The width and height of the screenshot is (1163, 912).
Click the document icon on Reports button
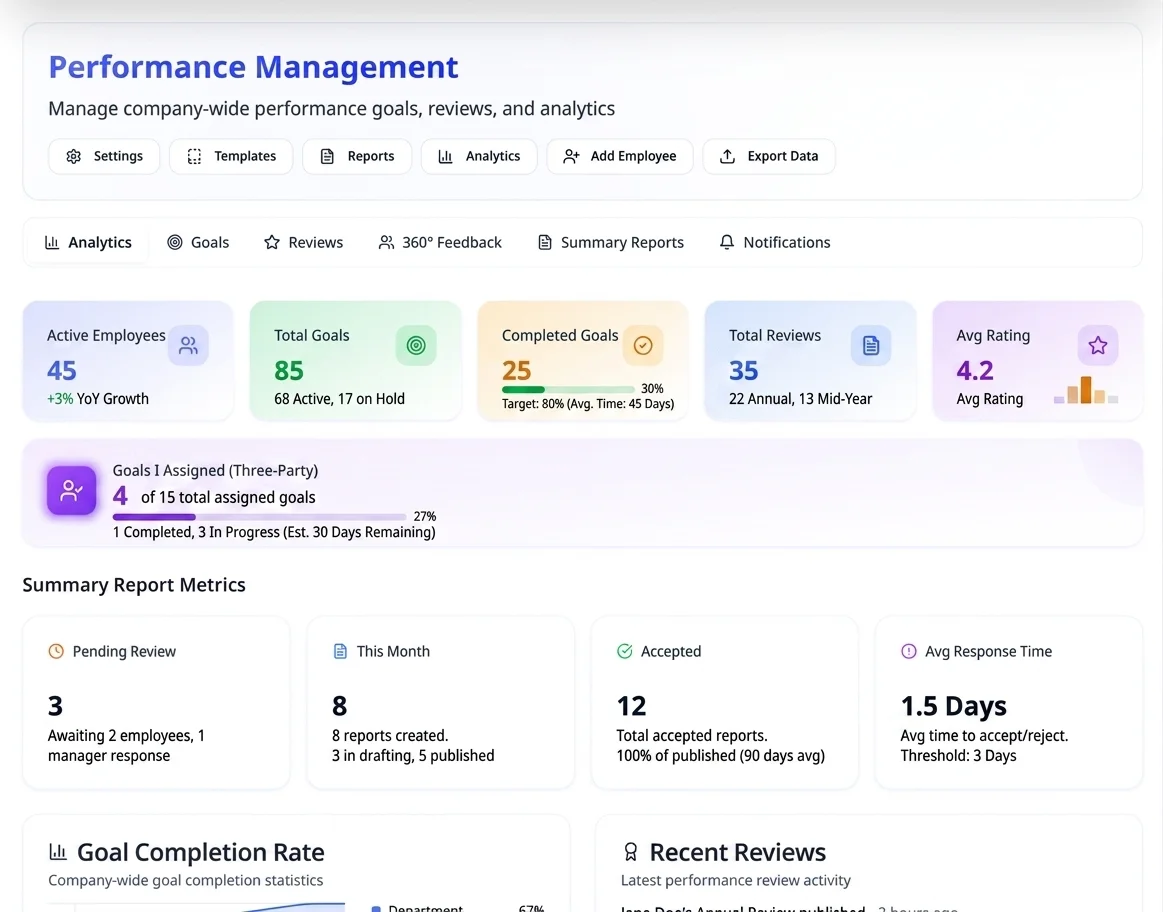coord(327,156)
